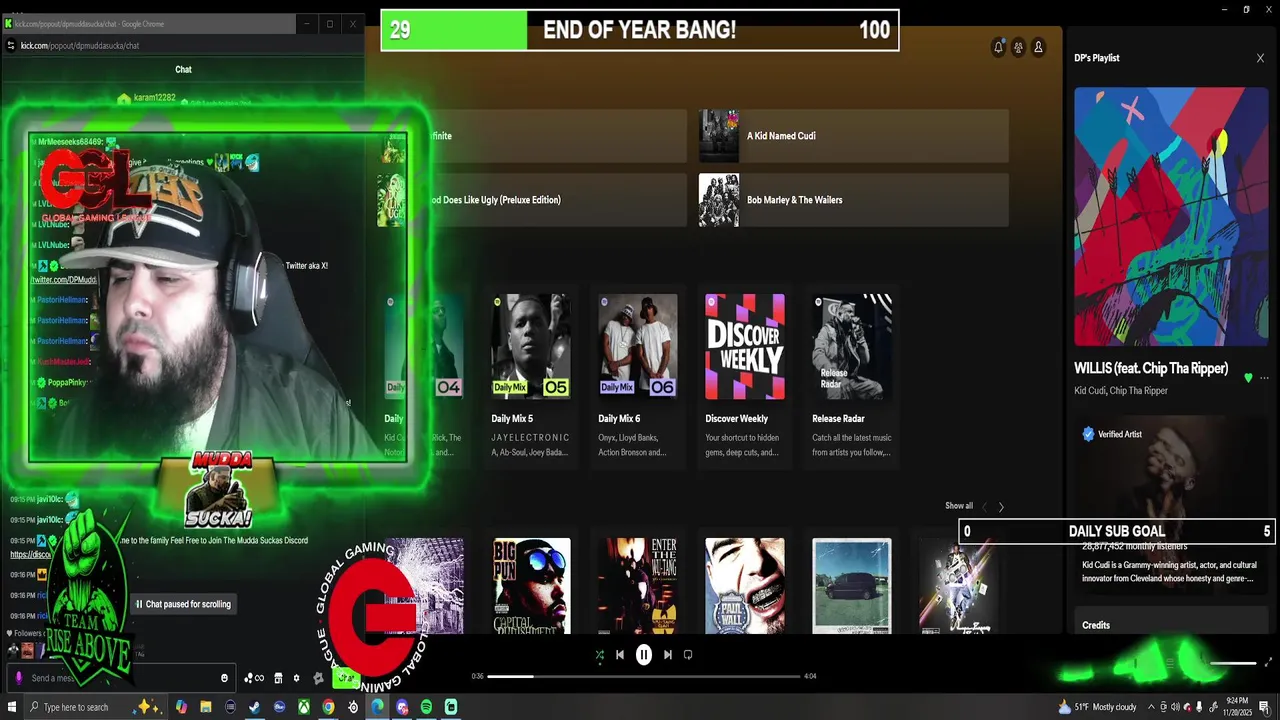Viewport: 1280px width, 720px height.
Task: Open Release Radar playlist card
Action: [852, 377]
